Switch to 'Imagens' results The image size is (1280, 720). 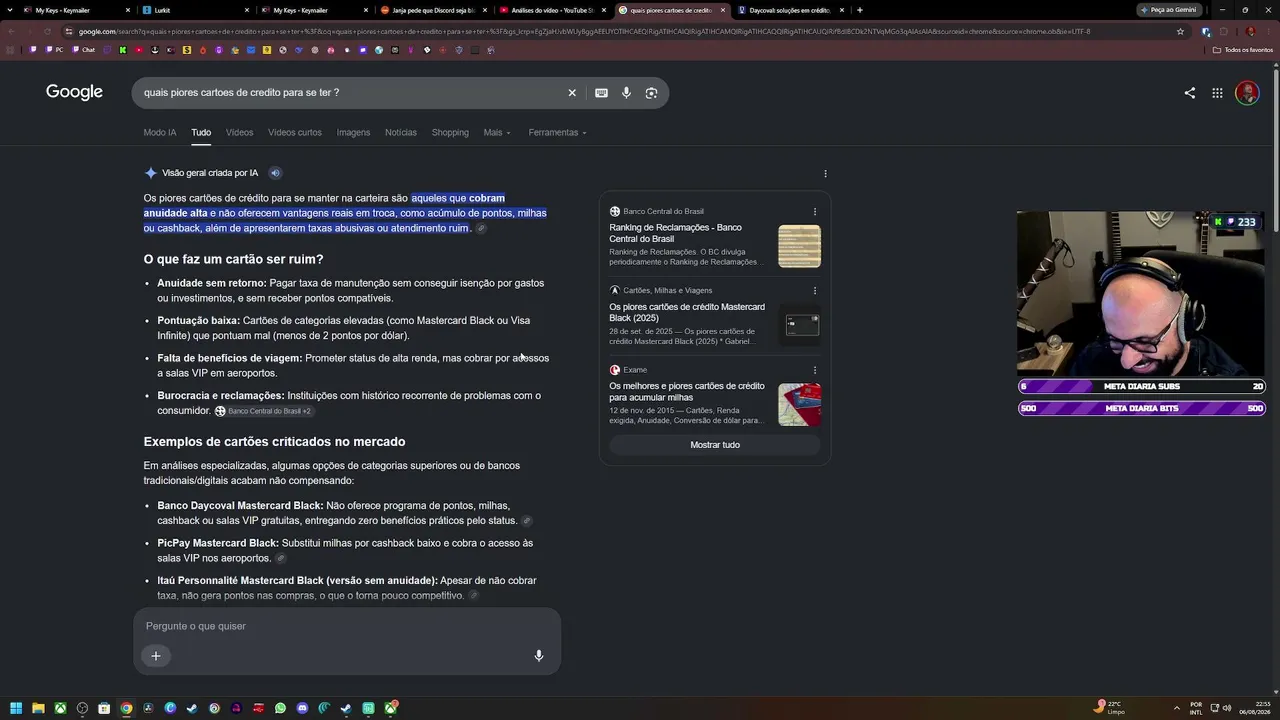coord(353,133)
